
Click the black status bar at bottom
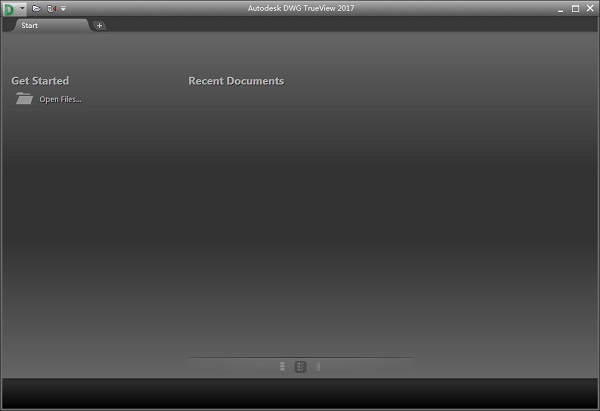[300, 393]
